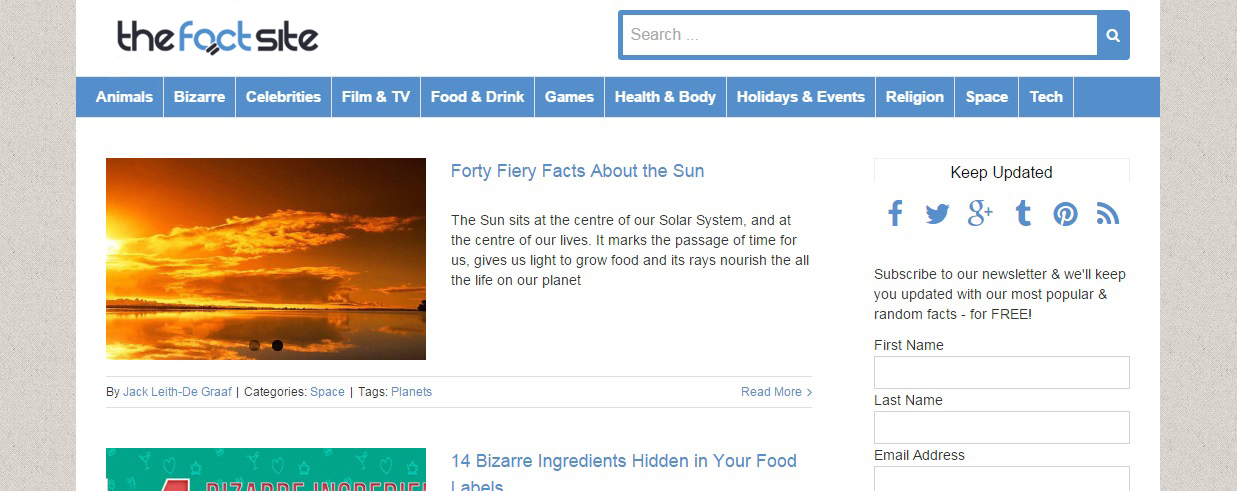
Task: Click the Search text field
Action: click(860, 35)
